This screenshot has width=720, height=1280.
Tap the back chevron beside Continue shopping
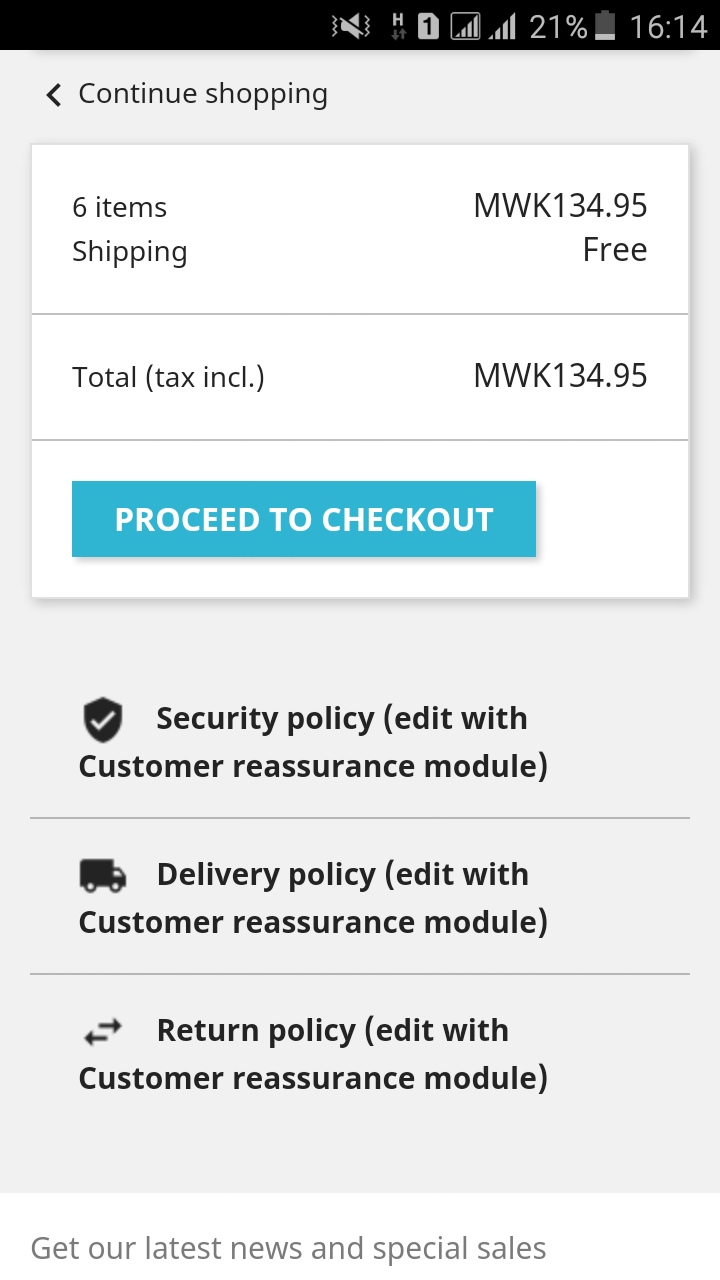(54, 95)
